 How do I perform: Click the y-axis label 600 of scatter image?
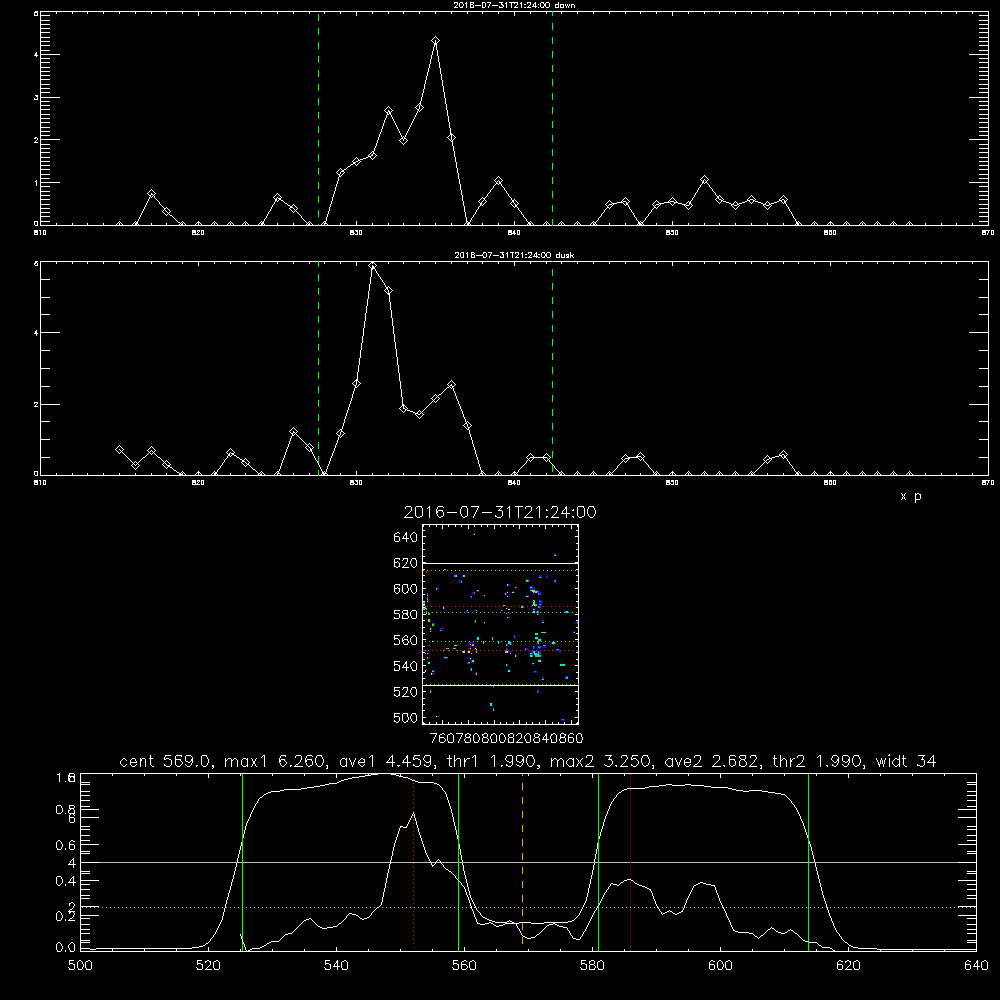[405, 589]
